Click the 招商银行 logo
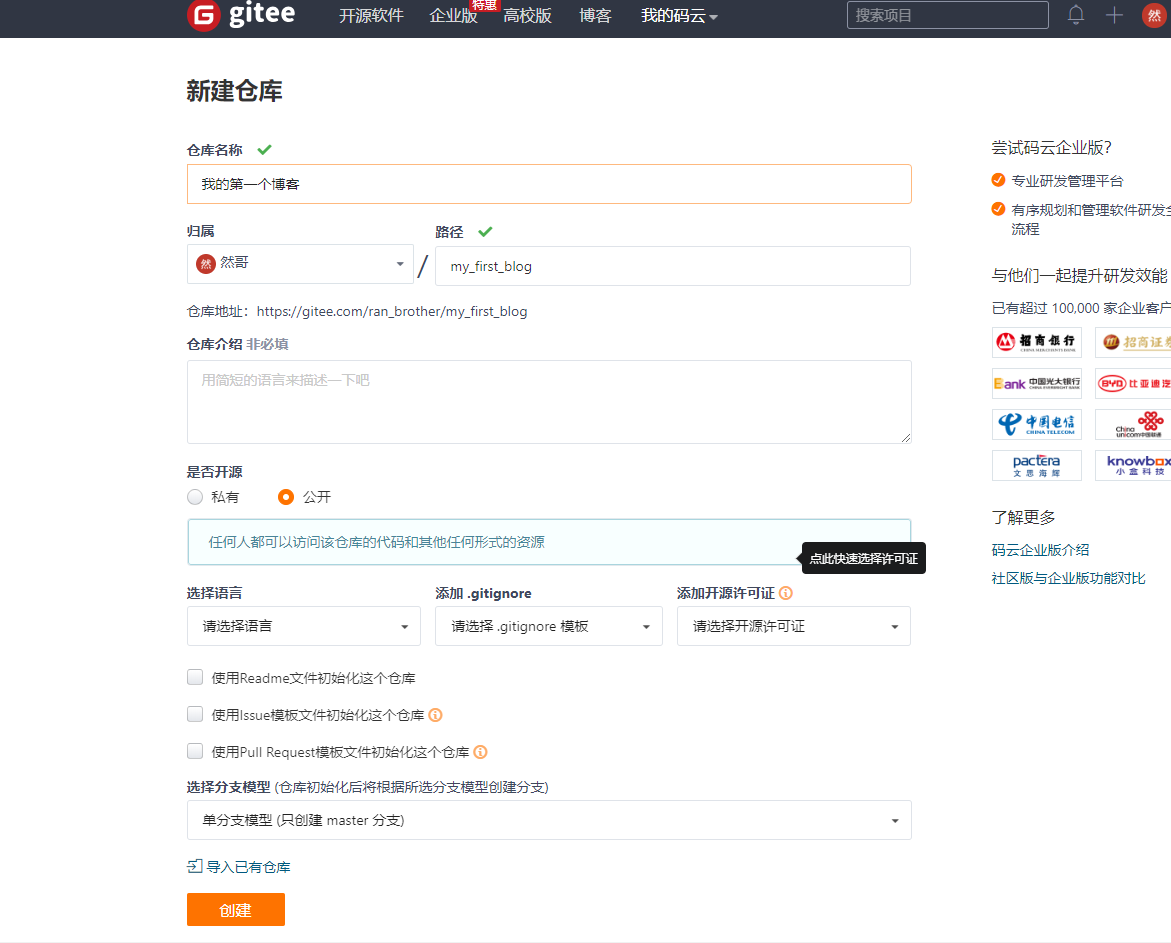This screenshot has width=1171, height=943. click(x=1036, y=343)
